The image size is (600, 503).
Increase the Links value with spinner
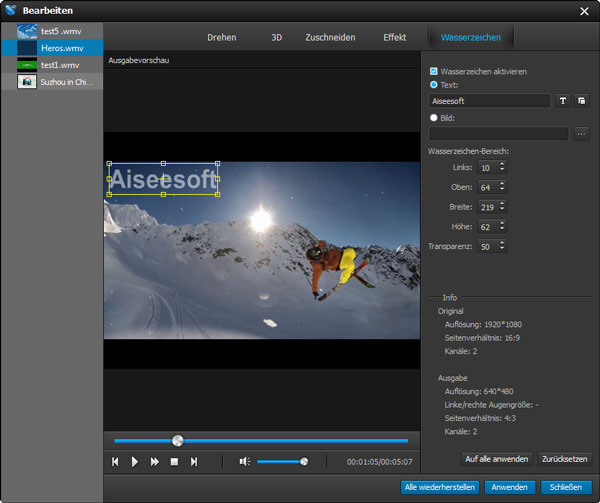pyautogui.click(x=502, y=164)
